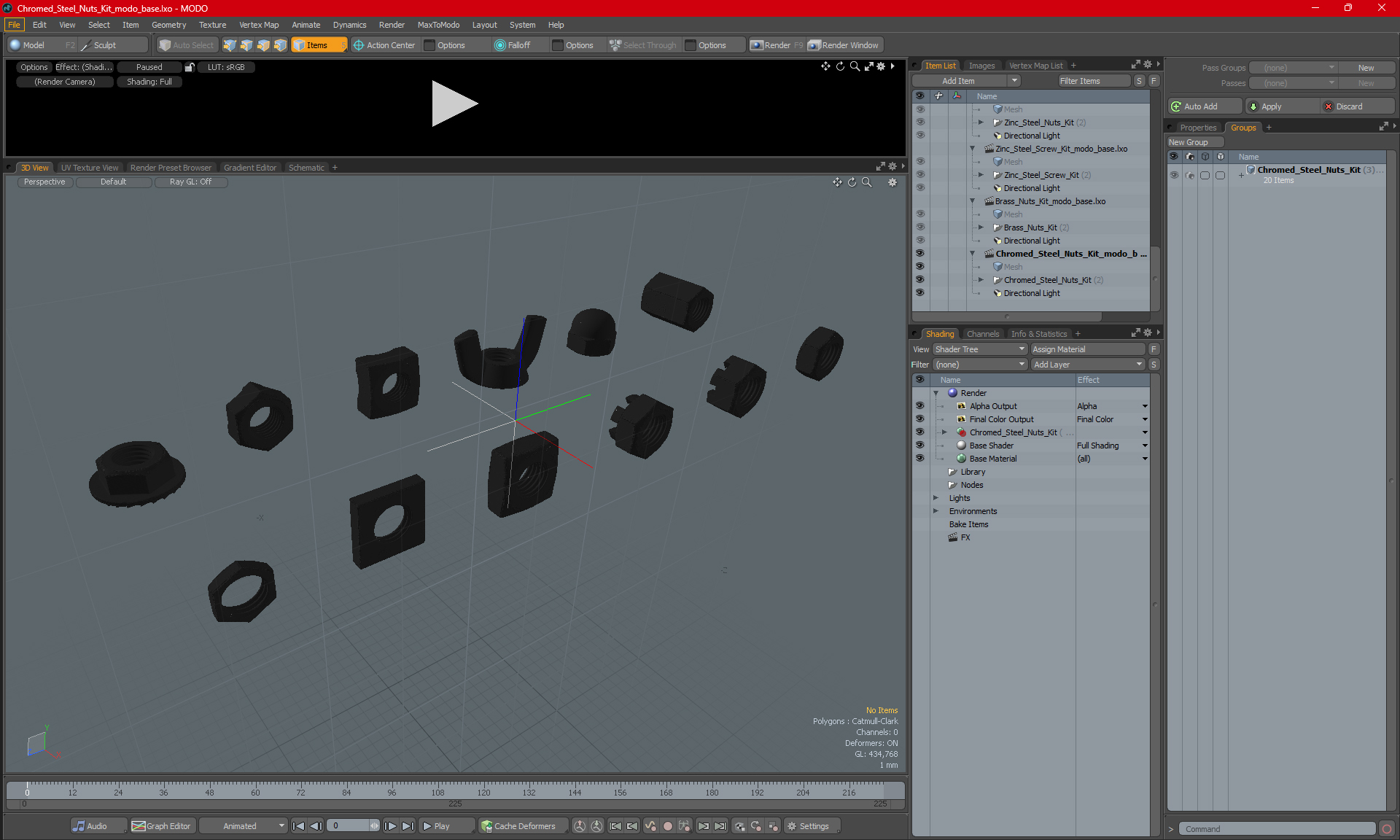Screen dimensions: 1400x840
Task: Open the Render Window
Action: 844,45
